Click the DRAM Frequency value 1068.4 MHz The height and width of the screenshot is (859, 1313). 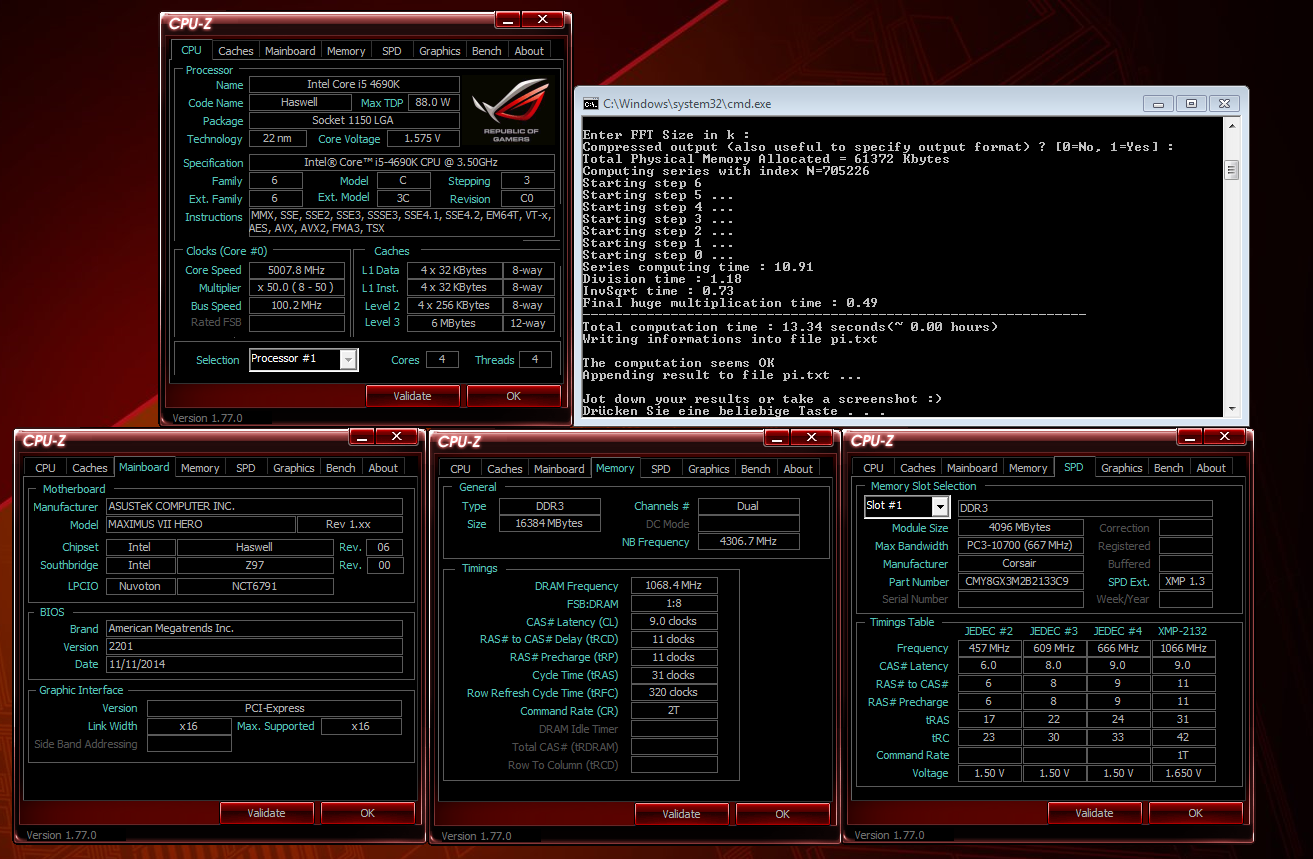coord(674,586)
